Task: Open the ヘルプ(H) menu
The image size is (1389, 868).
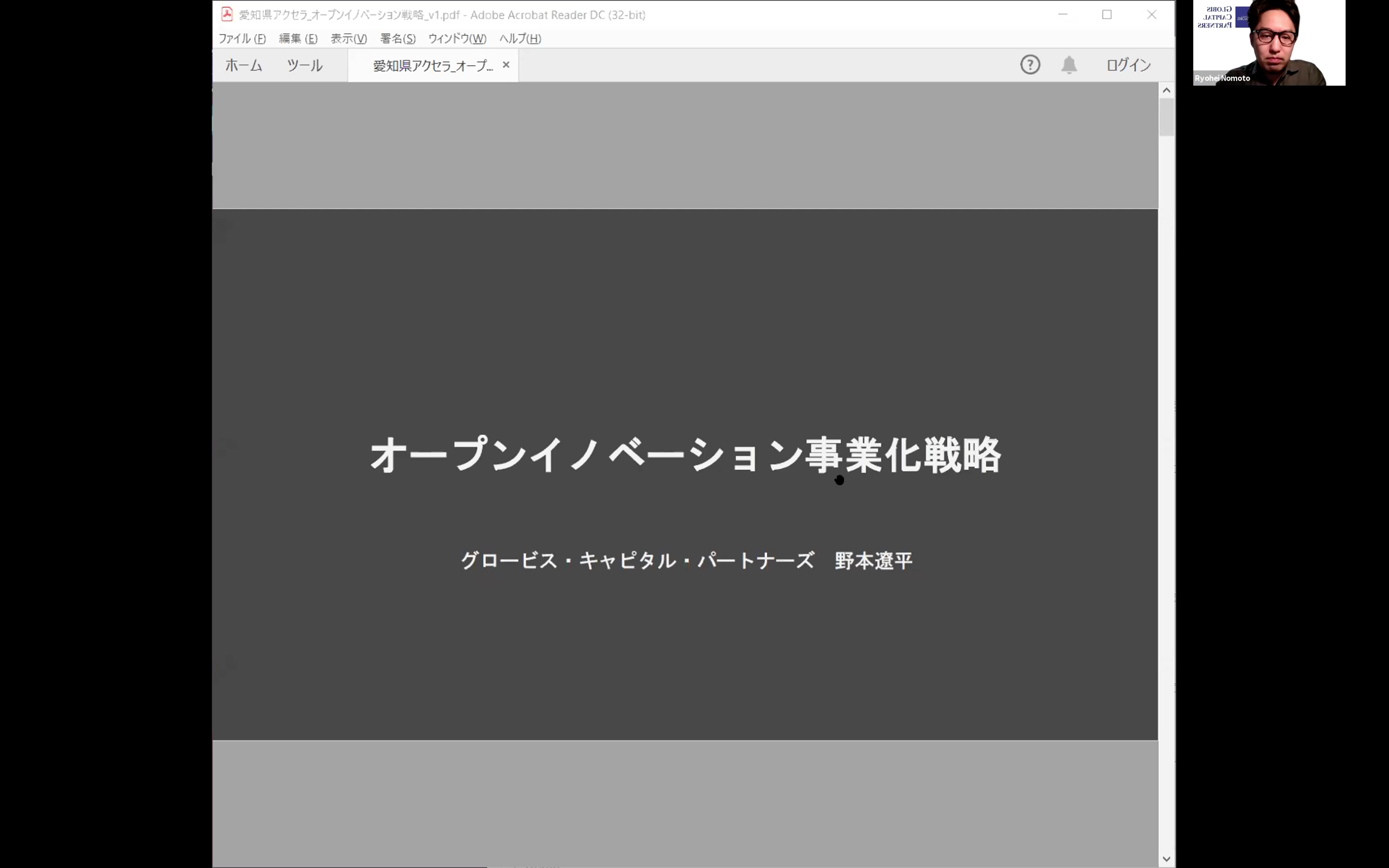Action: pyautogui.click(x=520, y=39)
